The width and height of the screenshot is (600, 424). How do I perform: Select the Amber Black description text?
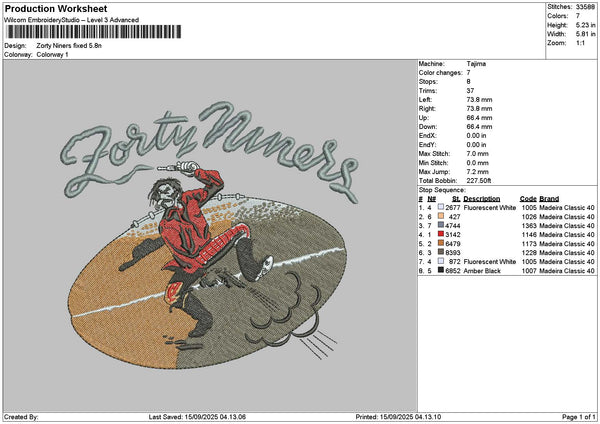click(x=481, y=270)
